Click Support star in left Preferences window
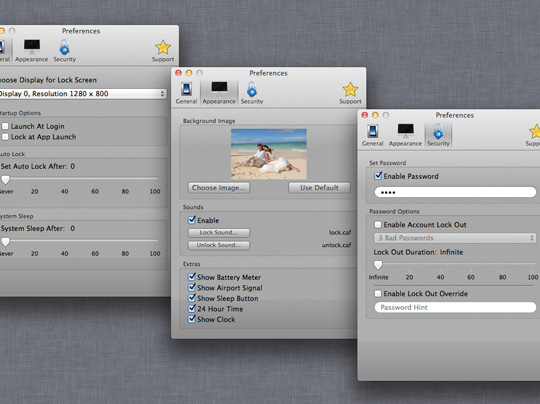Screen dimensions: 540x404 tap(163, 51)
